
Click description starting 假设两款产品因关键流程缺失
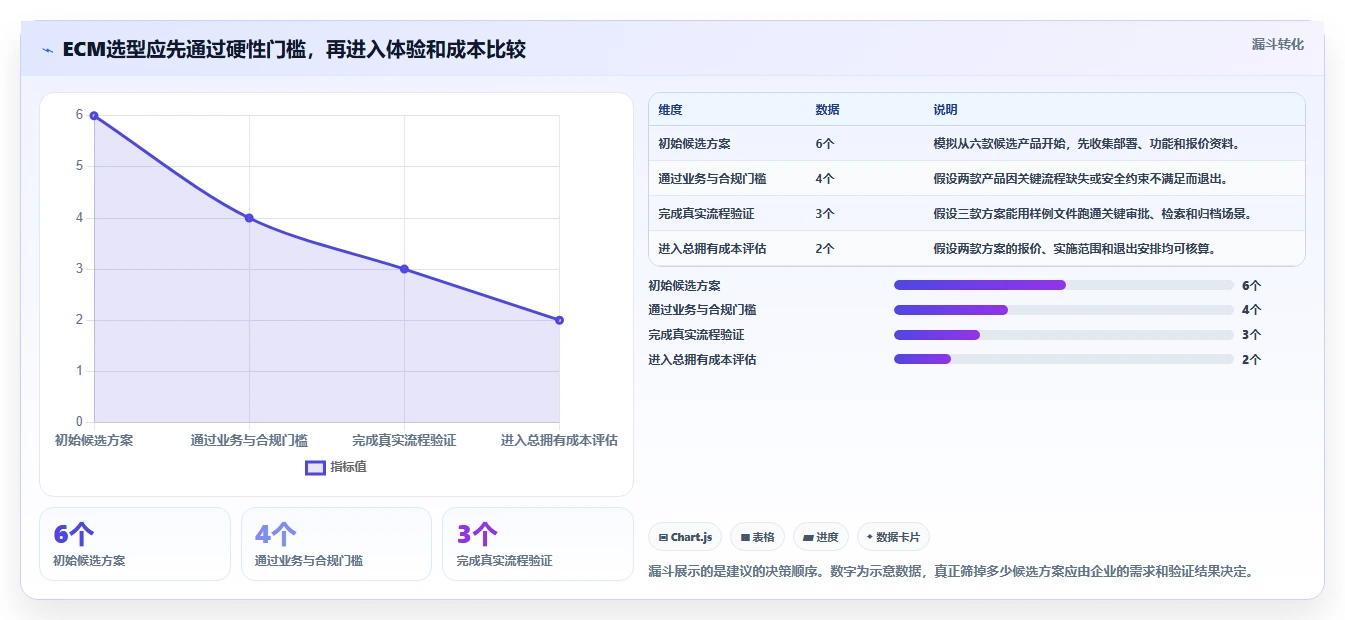pyautogui.click(x=1081, y=179)
